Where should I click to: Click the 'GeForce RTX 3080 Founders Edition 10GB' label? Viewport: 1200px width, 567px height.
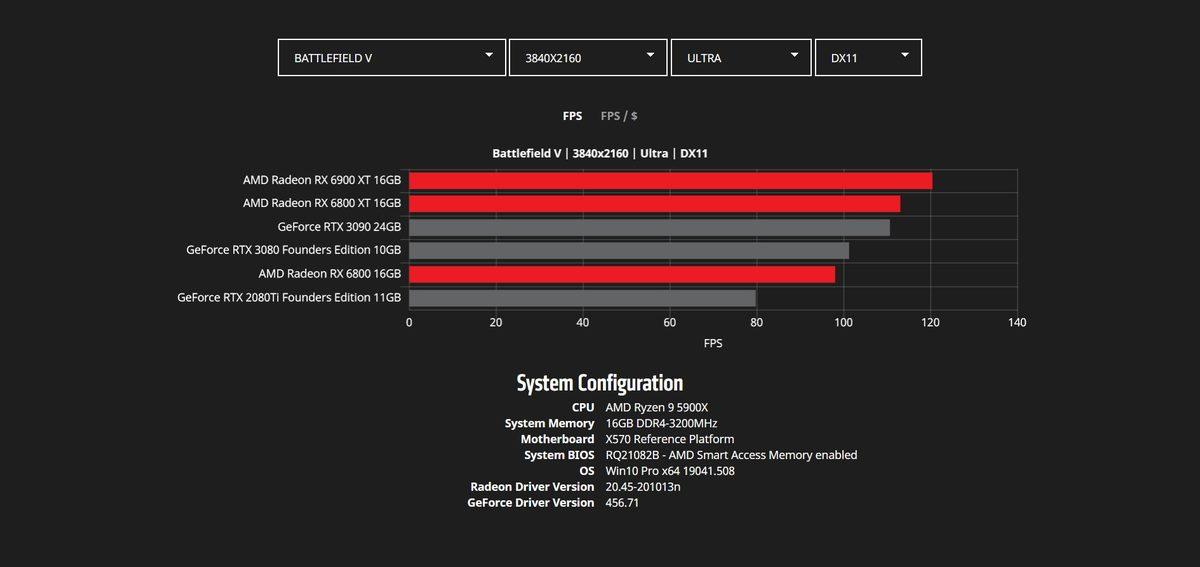pyautogui.click(x=294, y=250)
